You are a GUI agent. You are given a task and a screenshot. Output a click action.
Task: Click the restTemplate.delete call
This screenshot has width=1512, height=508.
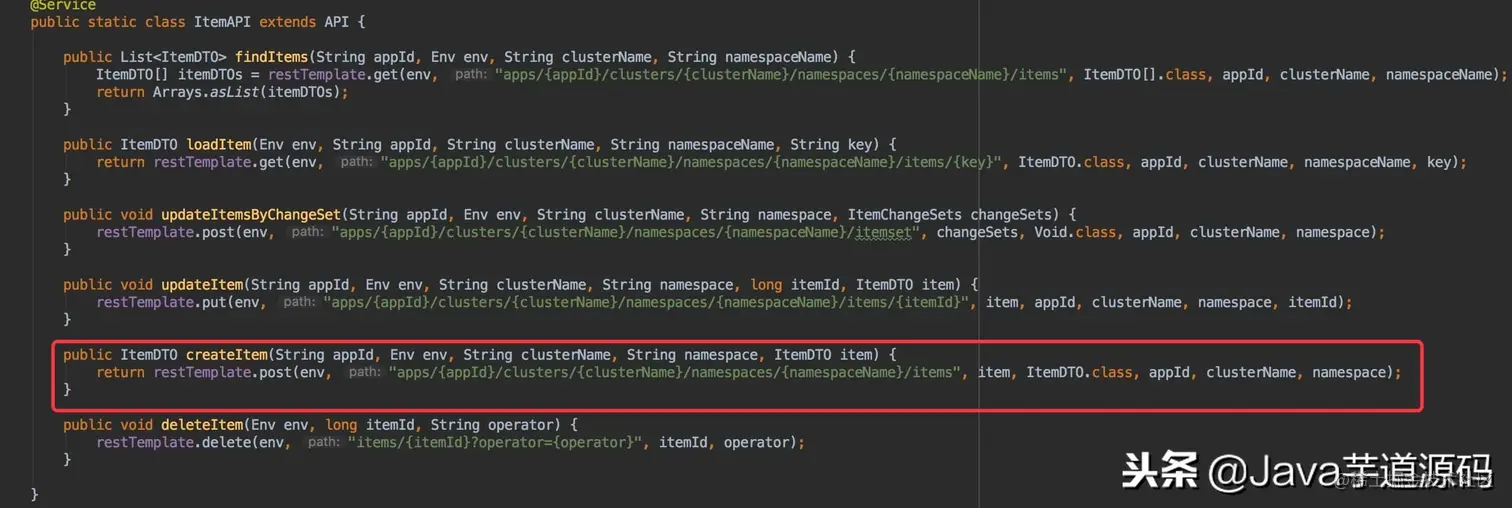[x=188, y=442]
